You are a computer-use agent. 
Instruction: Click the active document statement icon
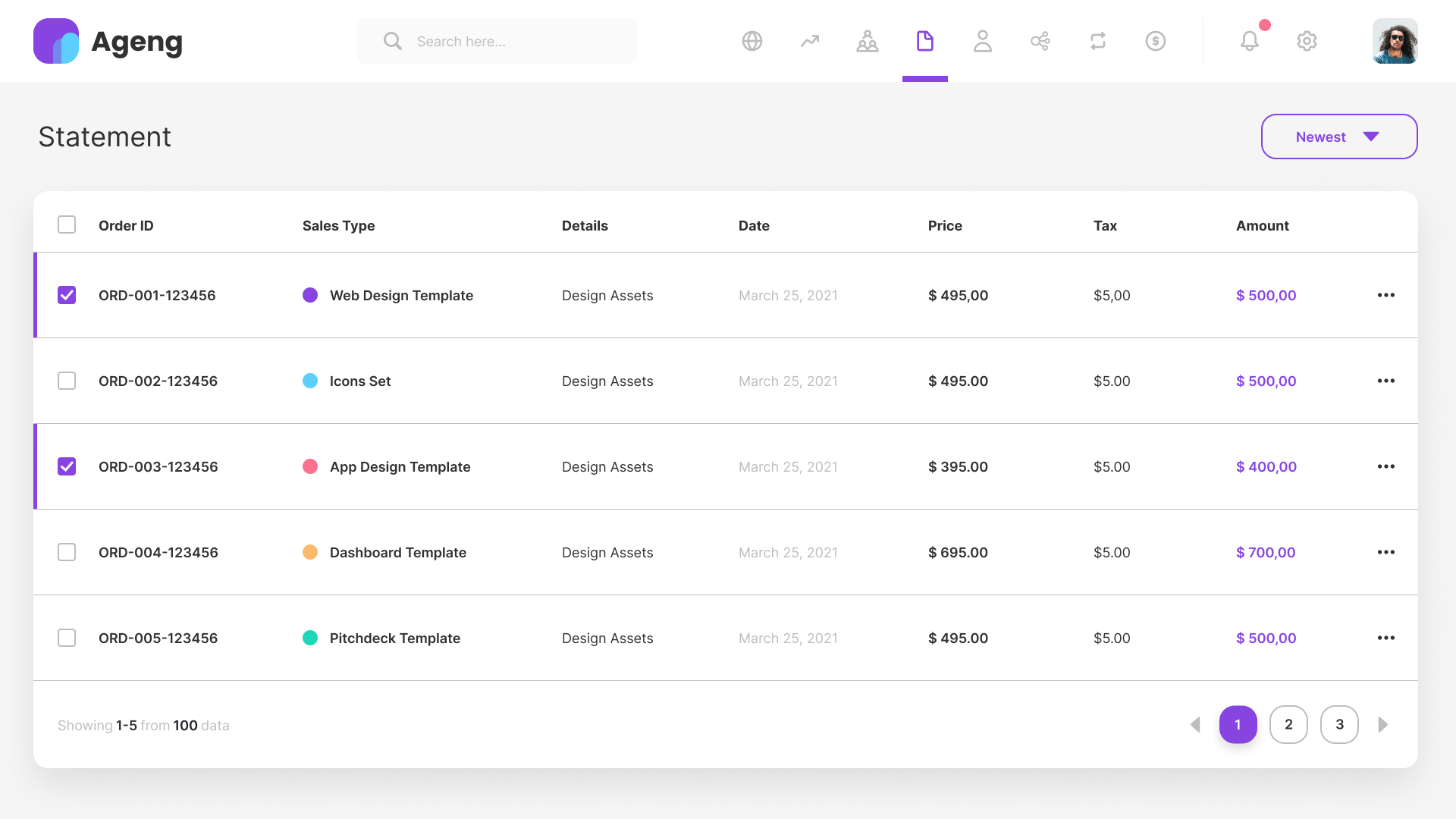[x=924, y=41]
